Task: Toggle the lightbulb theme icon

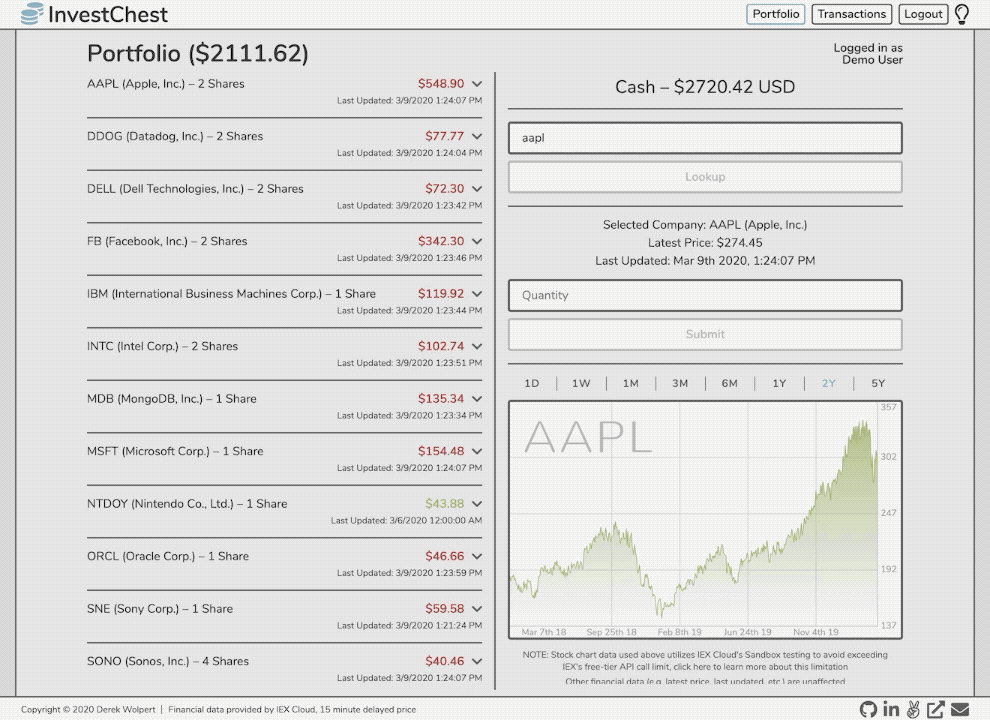Action: click(962, 14)
